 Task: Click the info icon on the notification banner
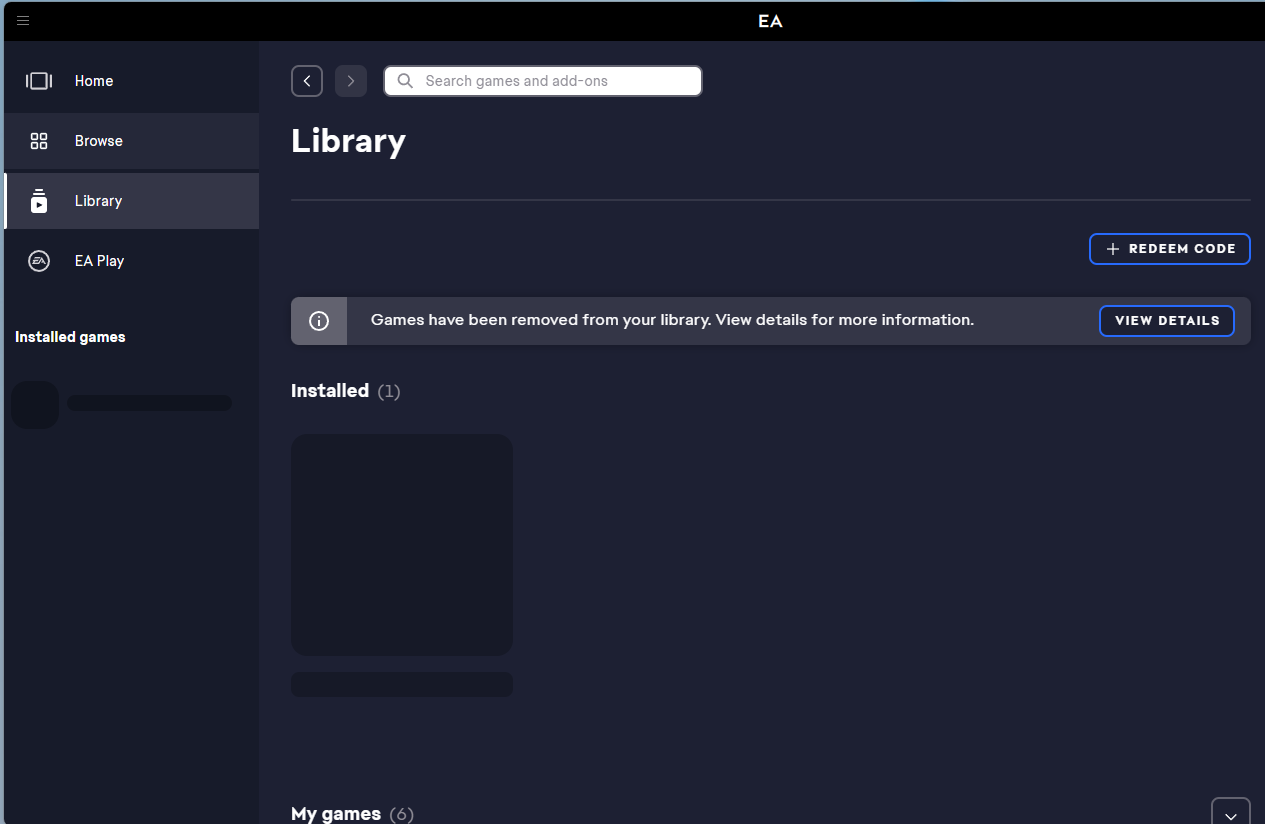(319, 321)
